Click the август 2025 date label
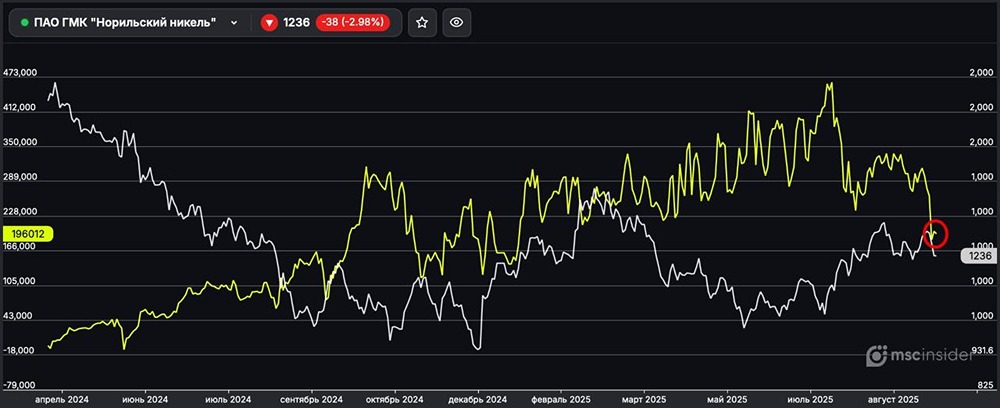The image size is (1000, 408). [893, 399]
